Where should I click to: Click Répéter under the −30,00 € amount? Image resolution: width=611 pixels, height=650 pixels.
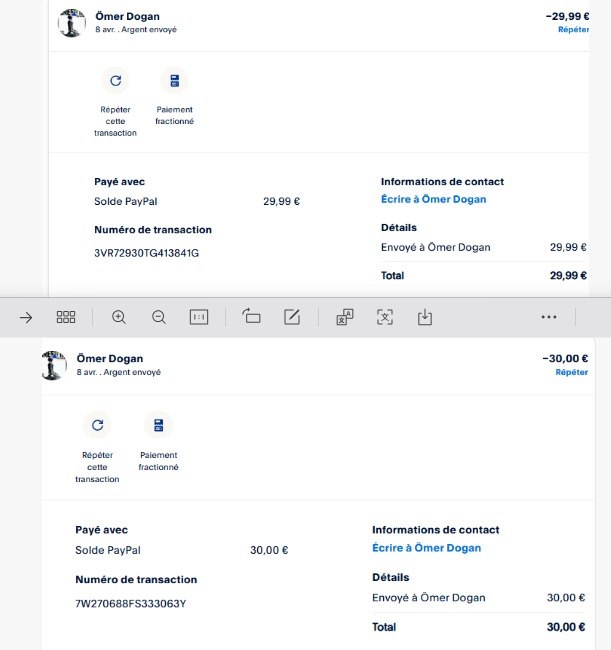click(x=571, y=372)
